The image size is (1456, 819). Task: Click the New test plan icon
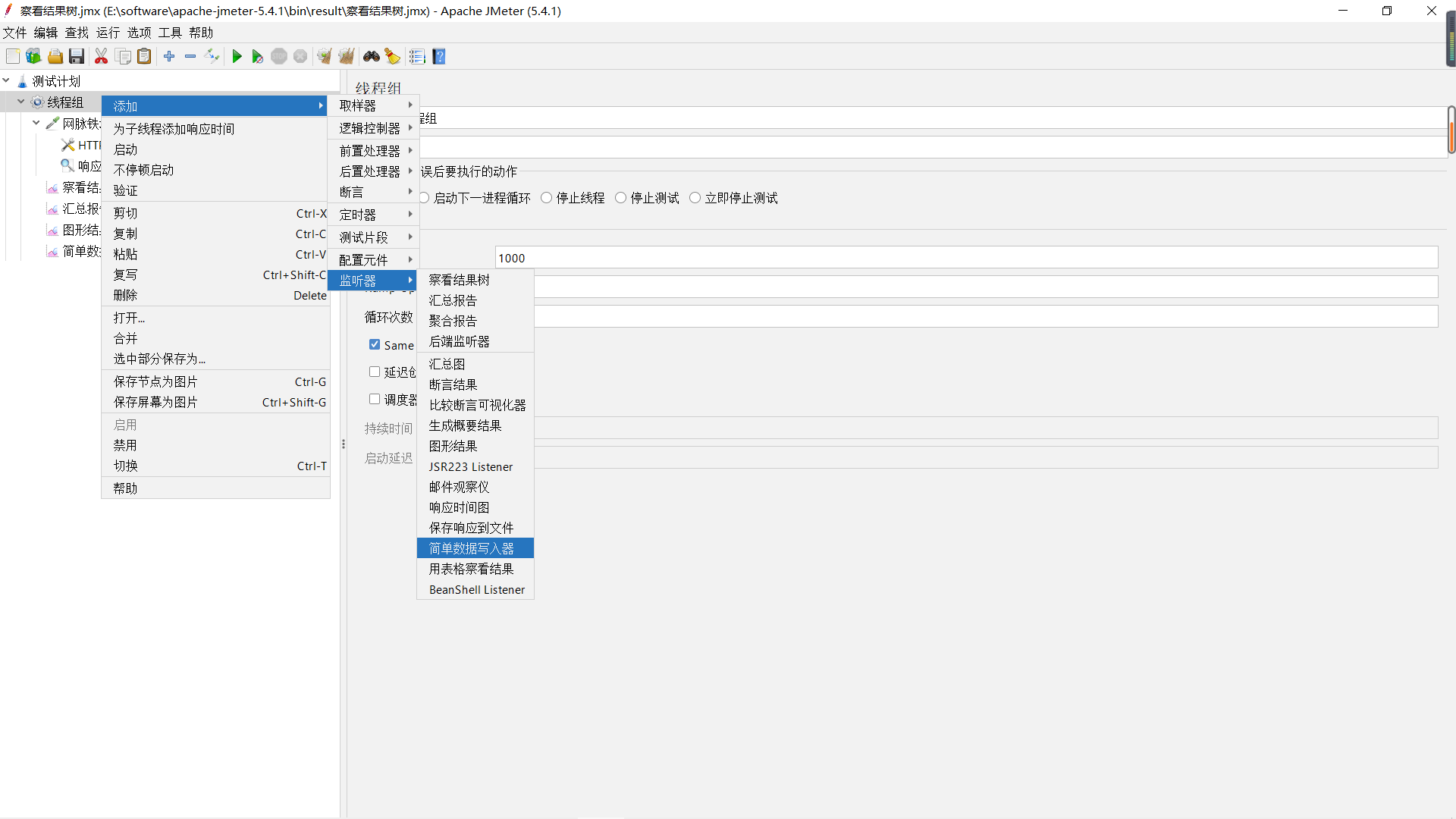click(13, 56)
